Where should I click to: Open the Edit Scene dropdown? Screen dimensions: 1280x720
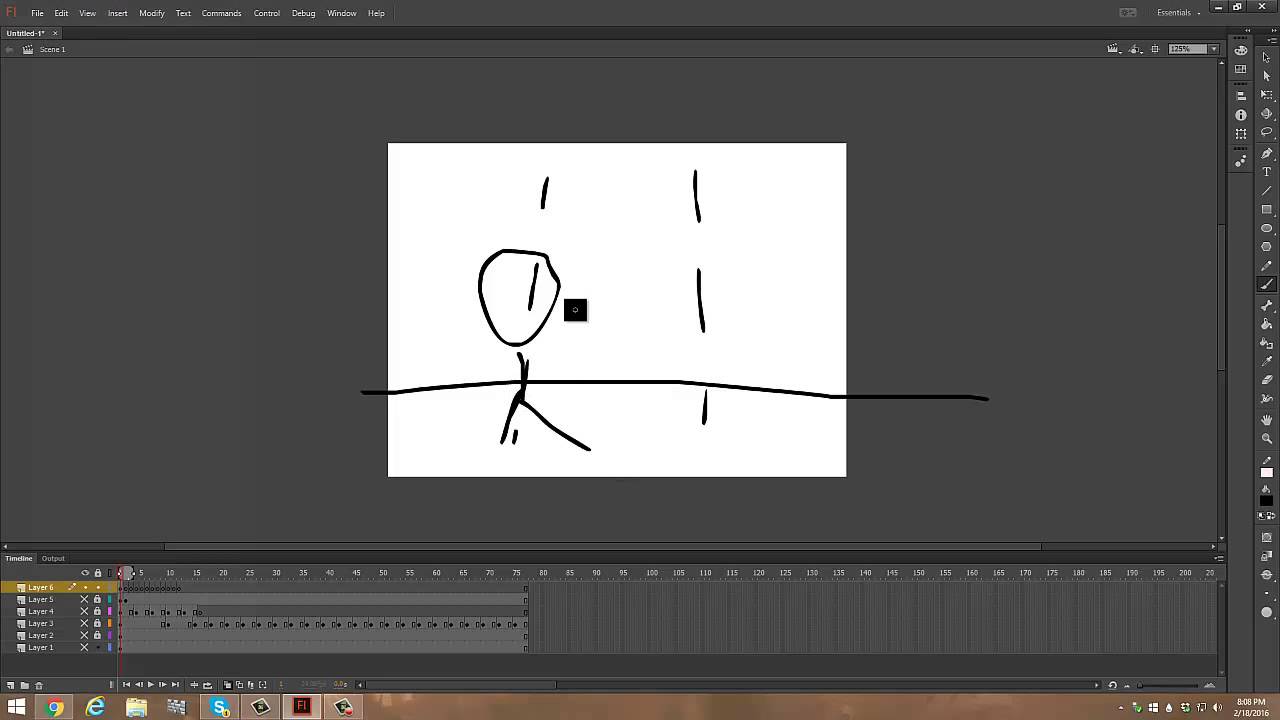pos(1113,49)
